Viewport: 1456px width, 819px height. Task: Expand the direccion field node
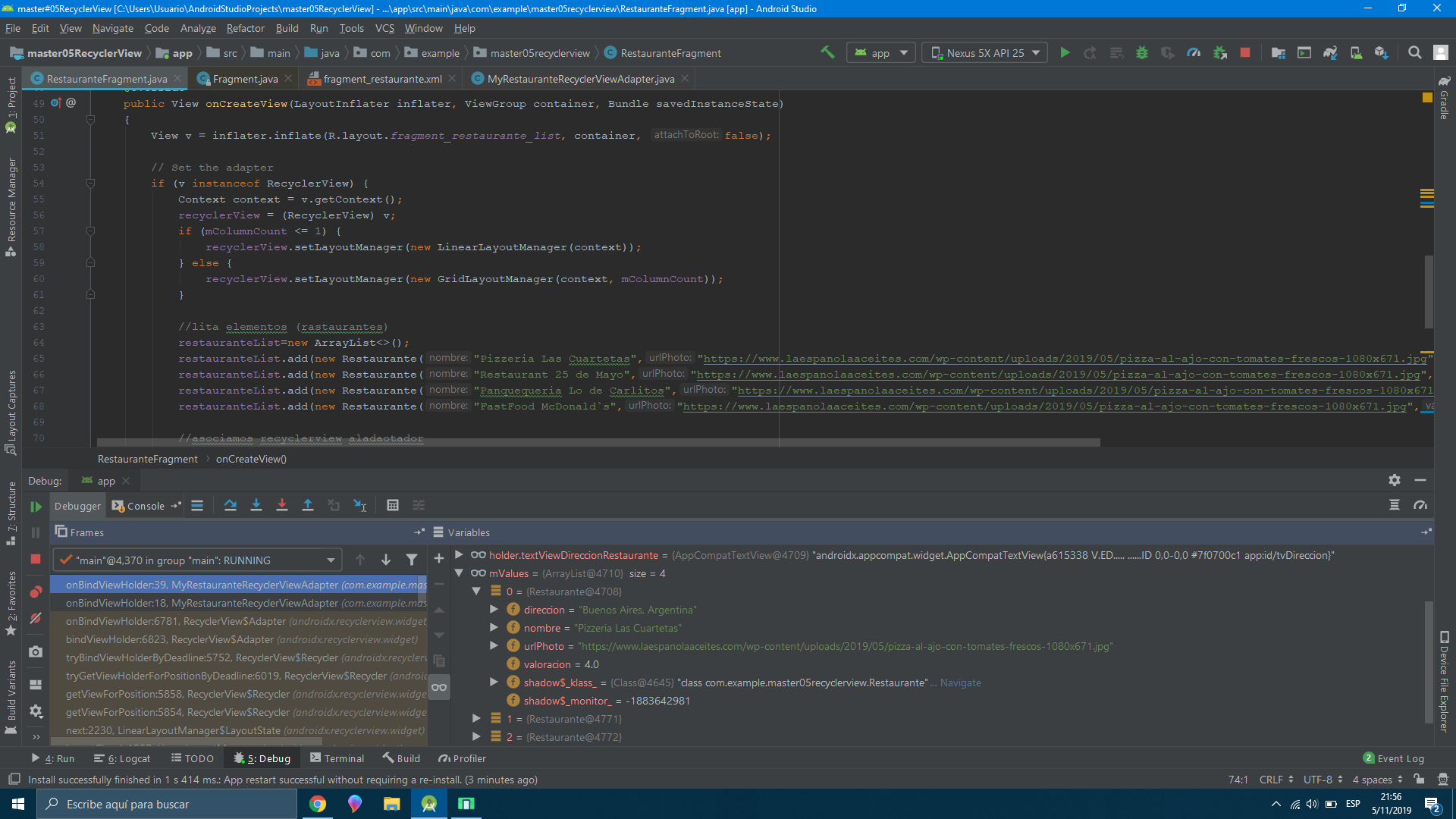[x=494, y=609]
